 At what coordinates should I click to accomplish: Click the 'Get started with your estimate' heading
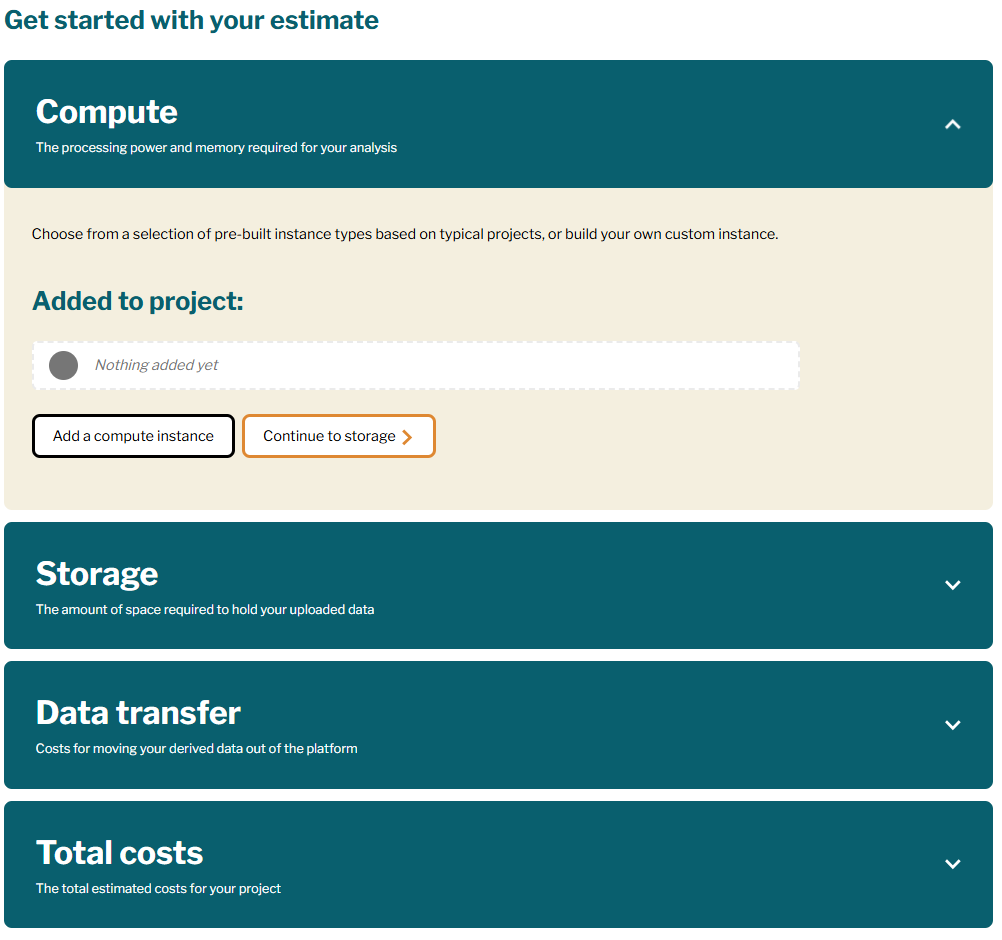(x=192, y=20)
